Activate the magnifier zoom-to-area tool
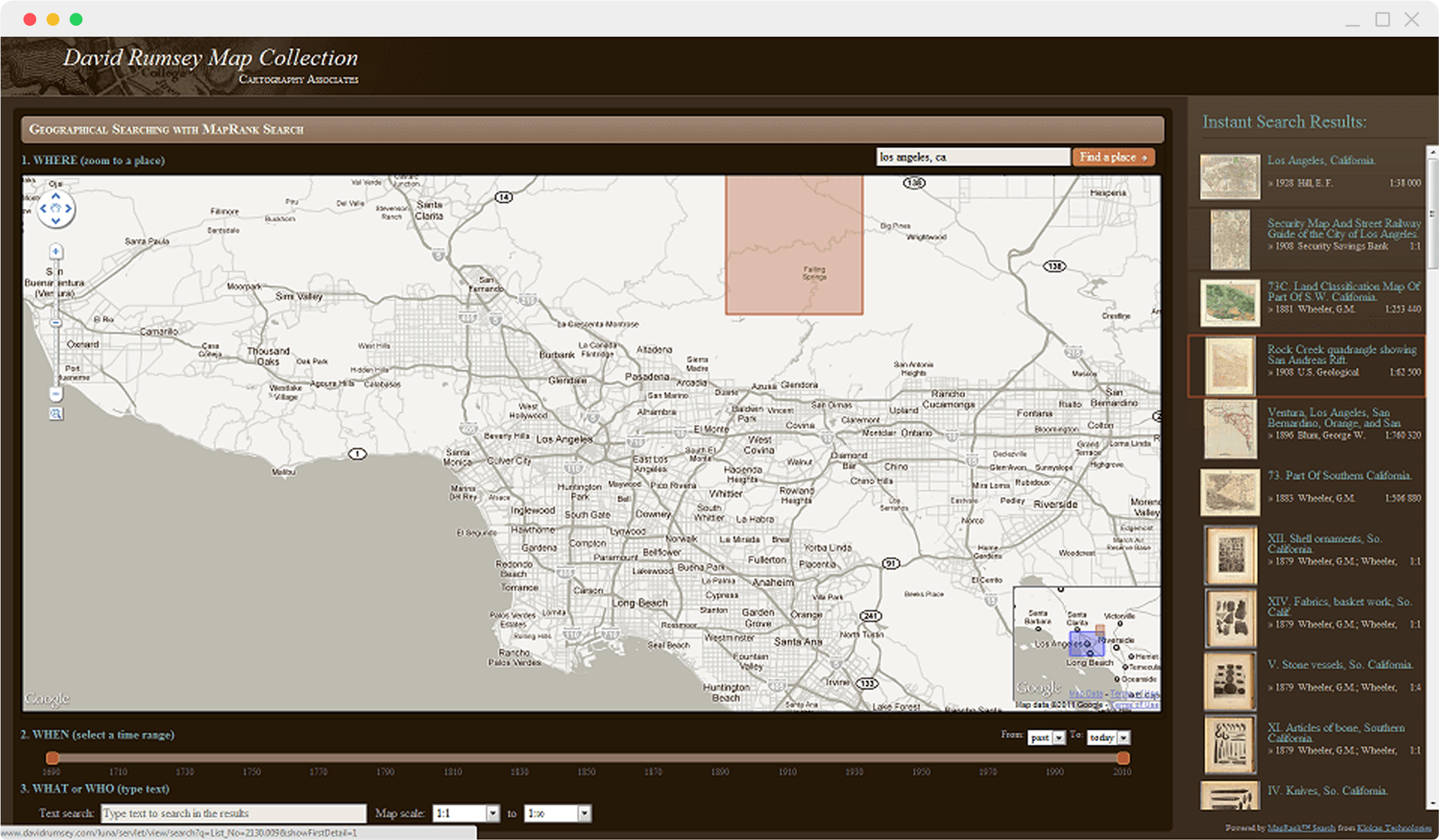Screen dimensions: 1439x840 [x=56, y=414]
